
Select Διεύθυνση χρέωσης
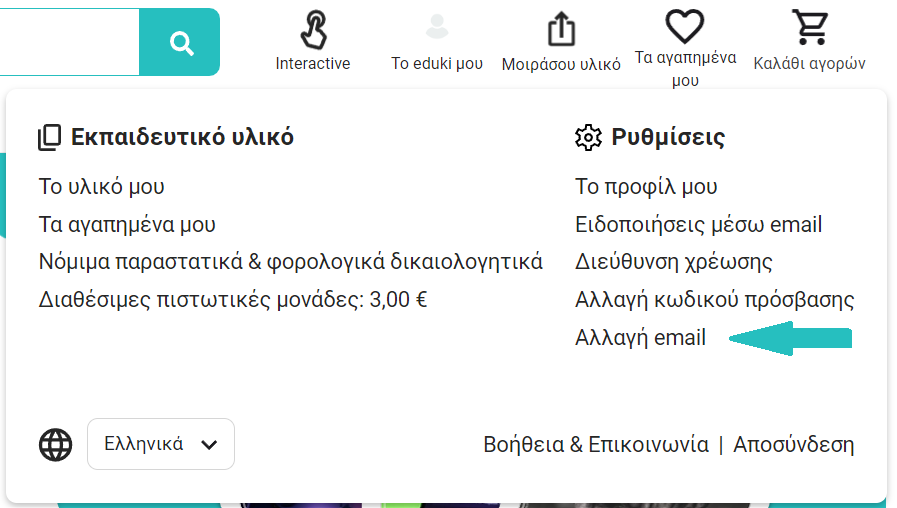[674, 262]
